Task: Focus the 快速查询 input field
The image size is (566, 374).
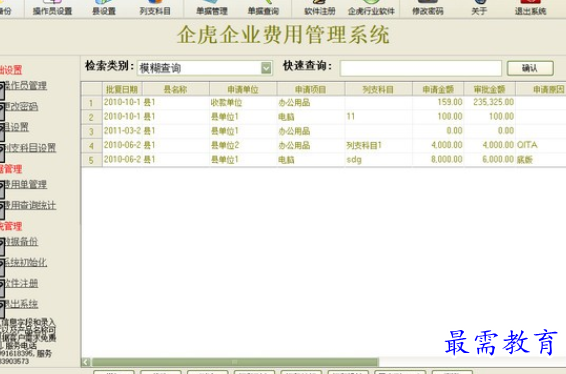Action: (x=421, y=68)
